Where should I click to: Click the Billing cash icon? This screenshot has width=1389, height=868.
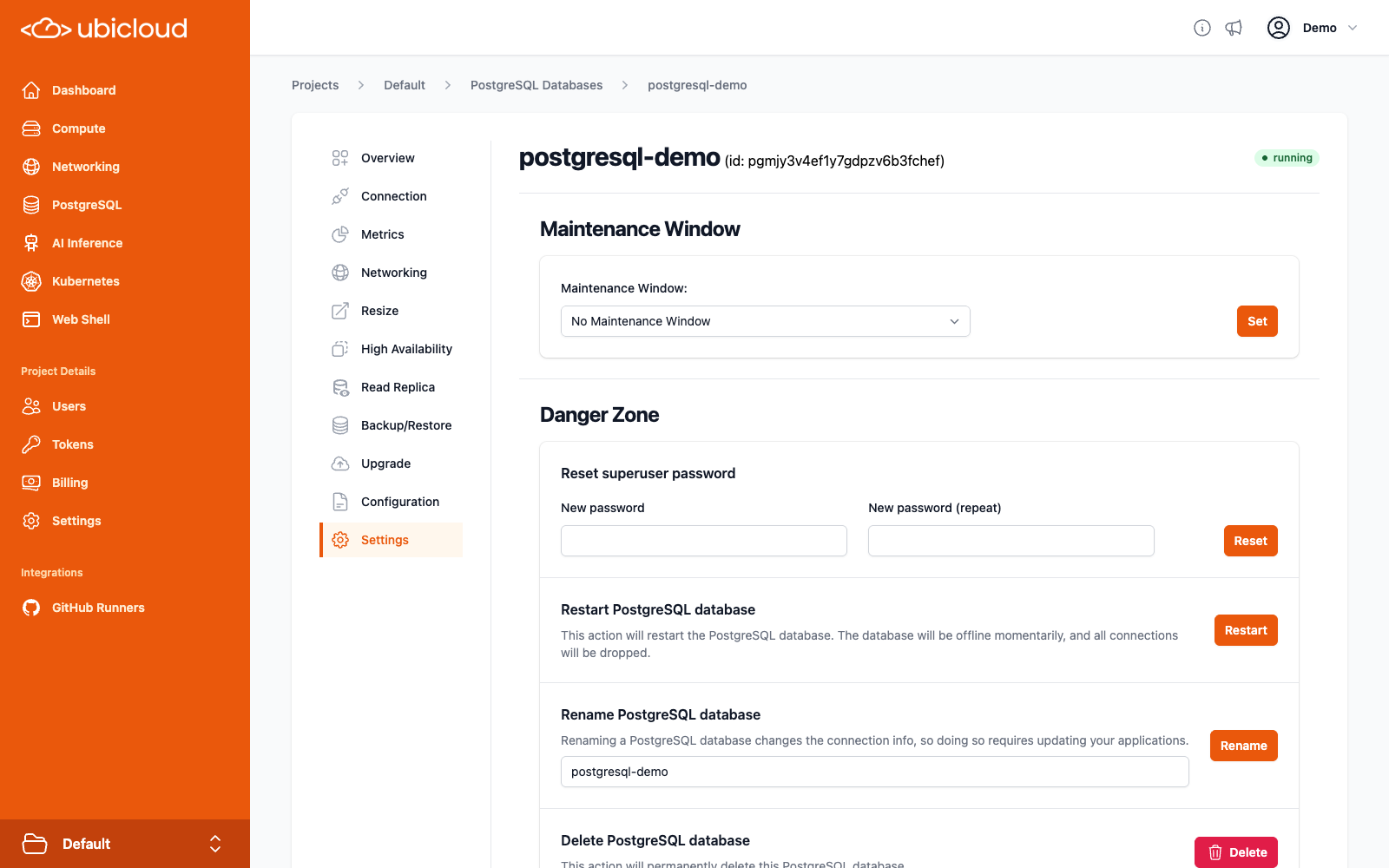click(31, 483)
